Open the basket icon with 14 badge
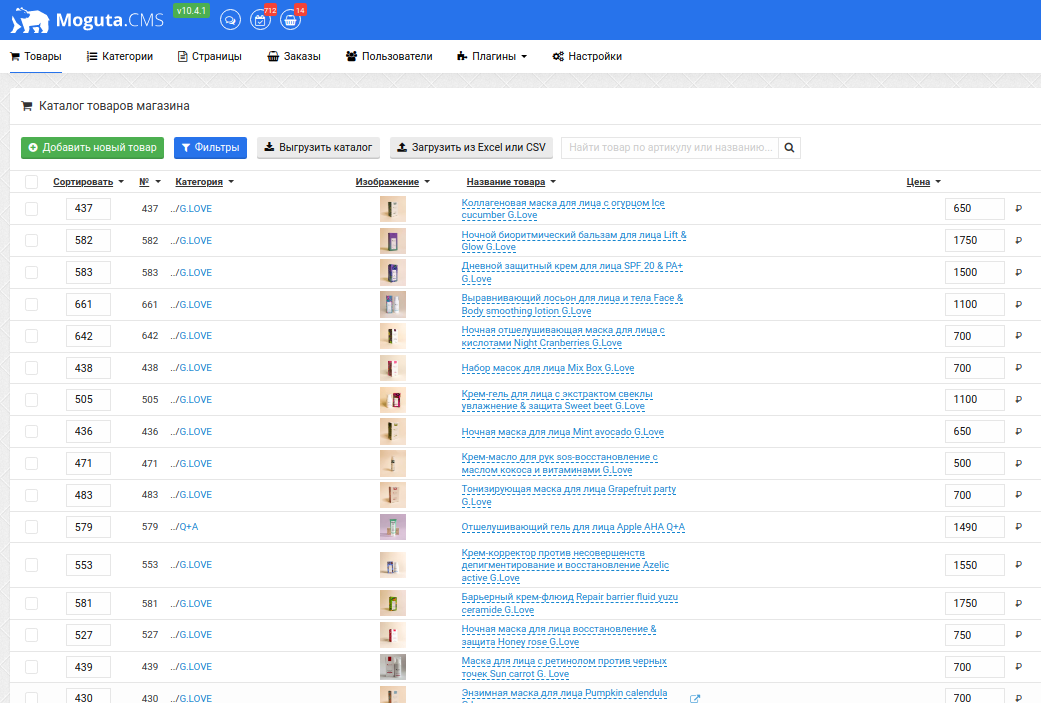Image resolution: width=1041 pixels, height=703 pixels. (290, 20)
